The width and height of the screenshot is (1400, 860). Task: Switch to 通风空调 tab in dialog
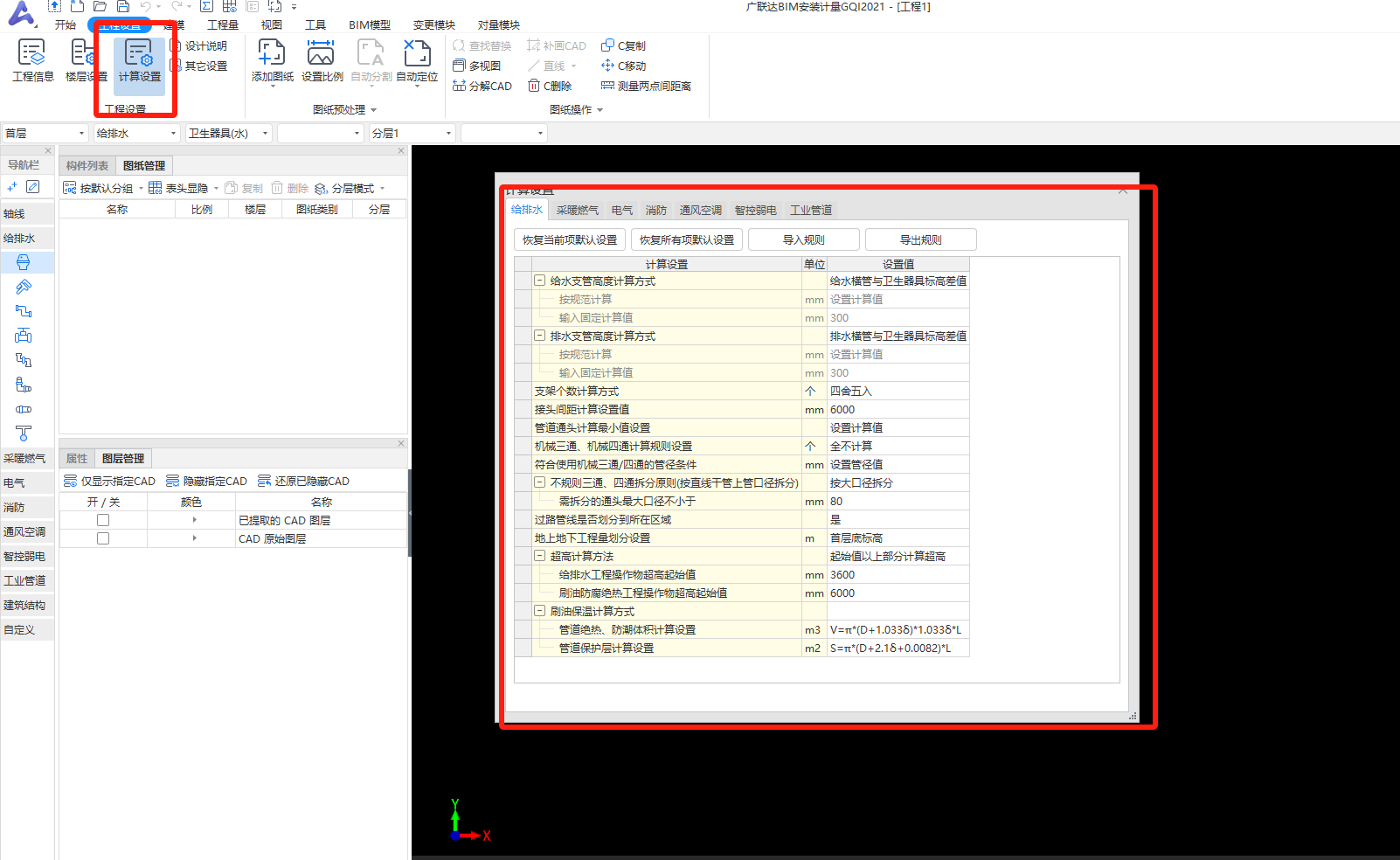[701, 210]
